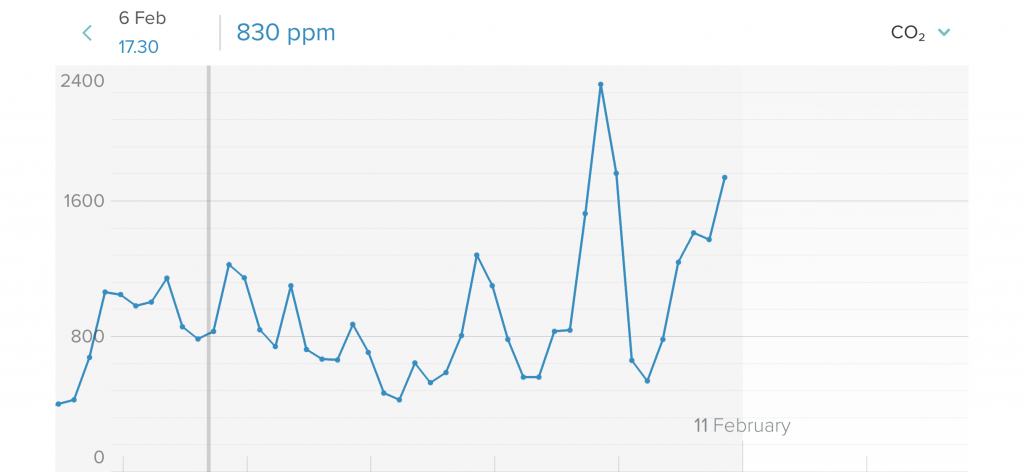Viewport: 1024px width, 472px height.
Task: Go back with the left chevron arrow
Action: click(x=87, y=33)
